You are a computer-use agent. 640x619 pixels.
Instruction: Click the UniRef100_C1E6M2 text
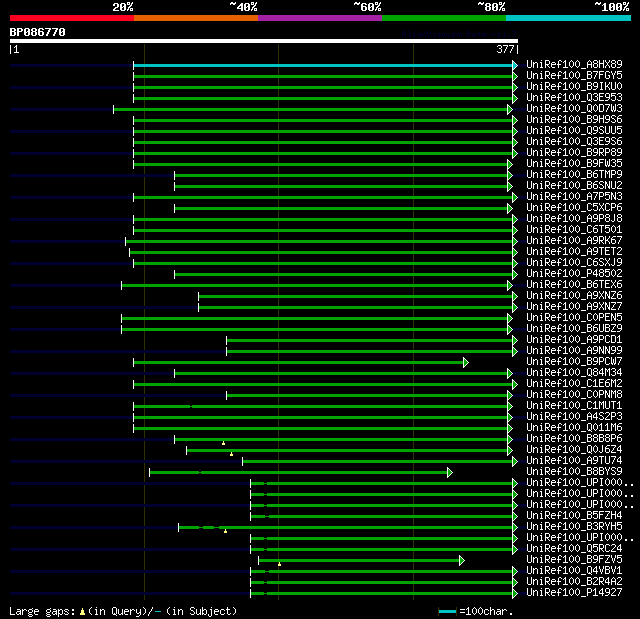pos(574,384)
